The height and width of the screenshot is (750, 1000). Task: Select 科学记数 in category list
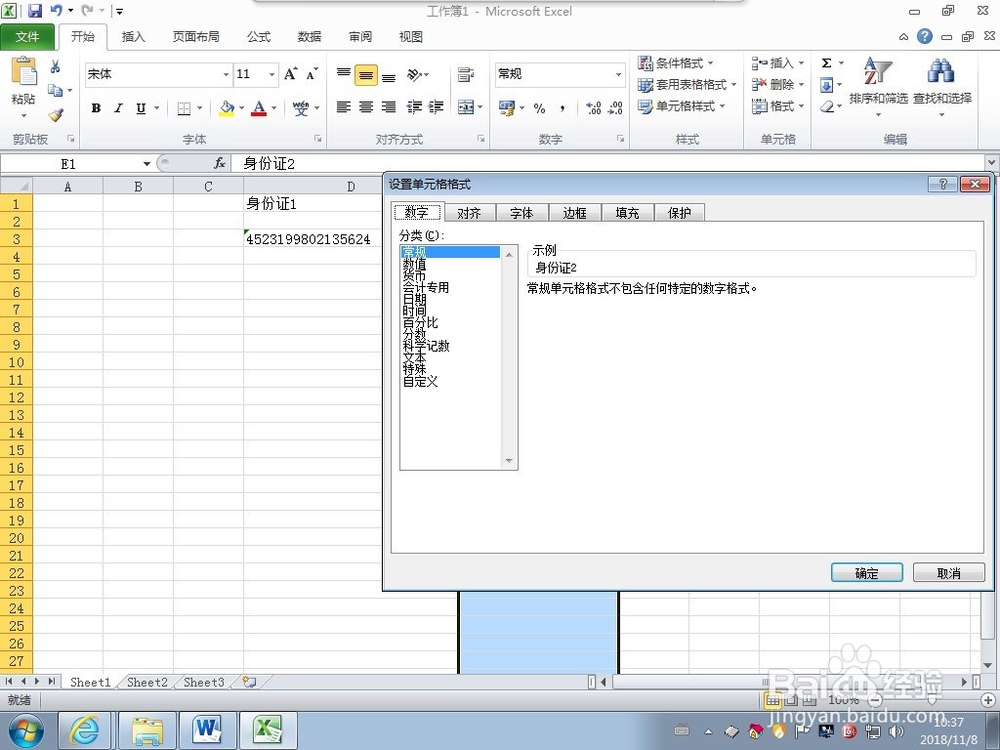[426, 346]
